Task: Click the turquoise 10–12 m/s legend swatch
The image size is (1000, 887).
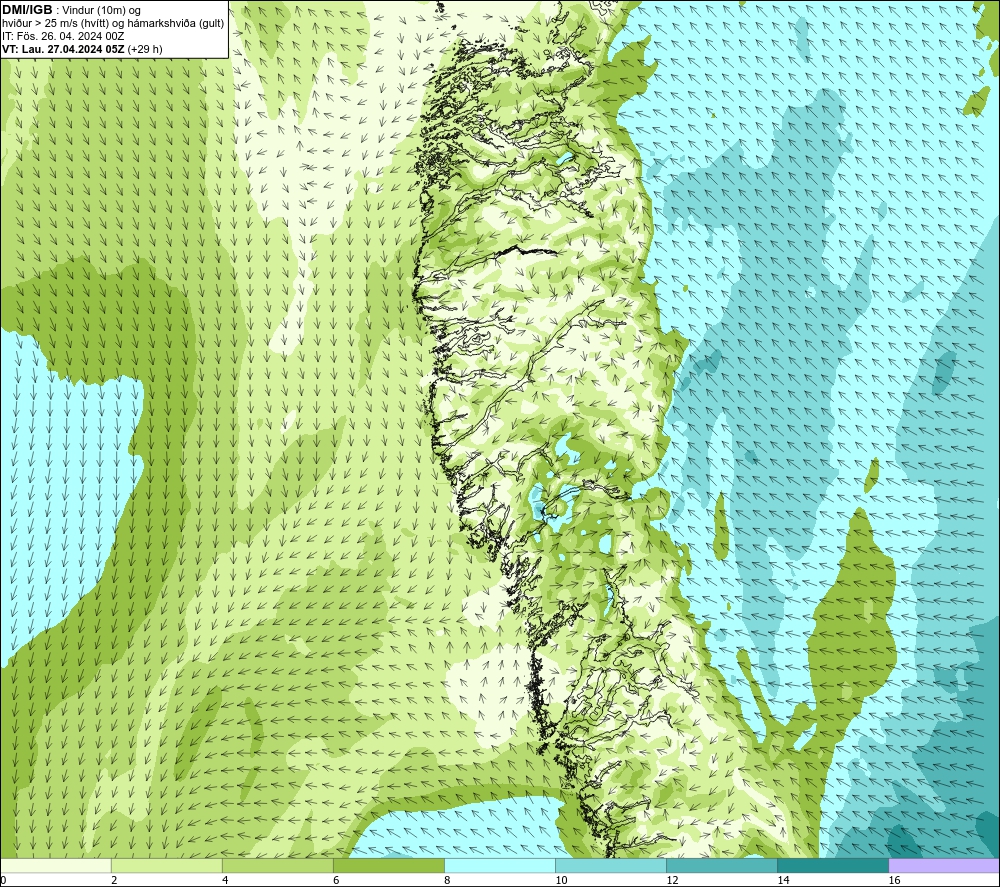Action: (x=611, y=865)
